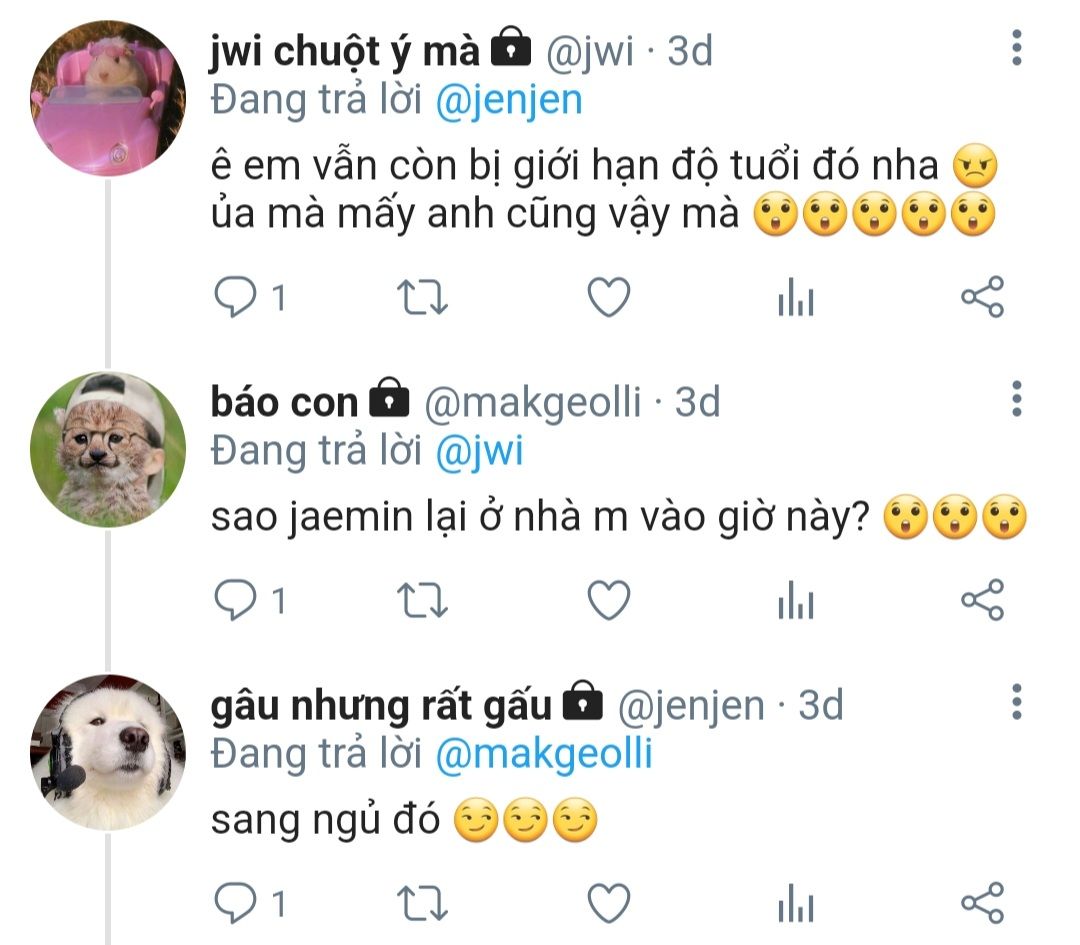1080x945 pixels.
Task: Share the tweet from @jwi
Action: point(983,297)
